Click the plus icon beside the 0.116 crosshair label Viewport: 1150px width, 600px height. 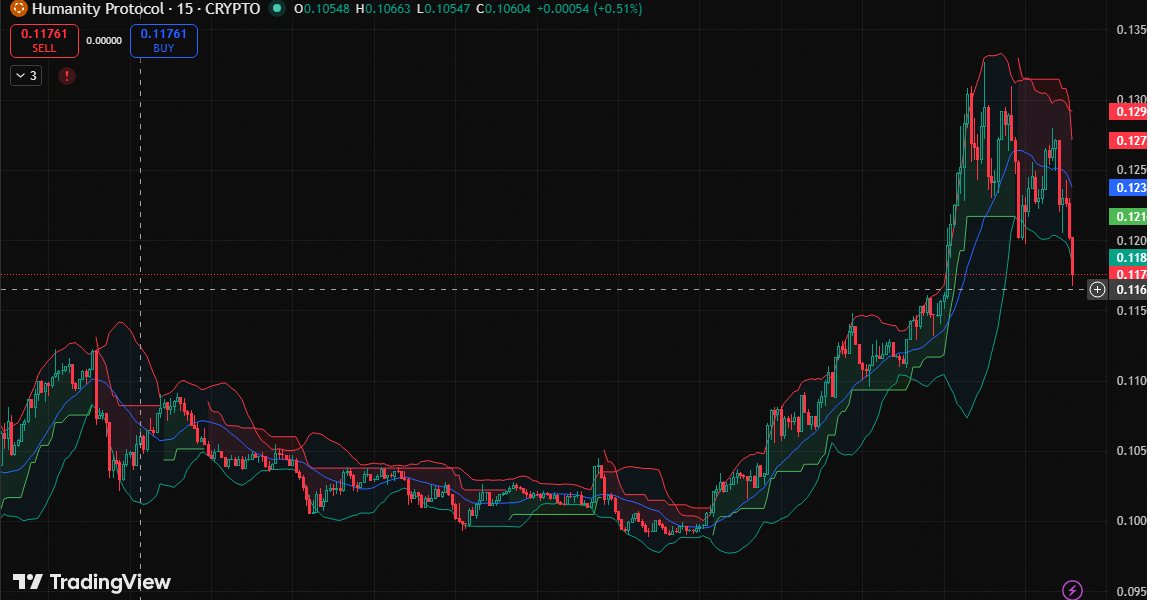[x=1096, y=290]
